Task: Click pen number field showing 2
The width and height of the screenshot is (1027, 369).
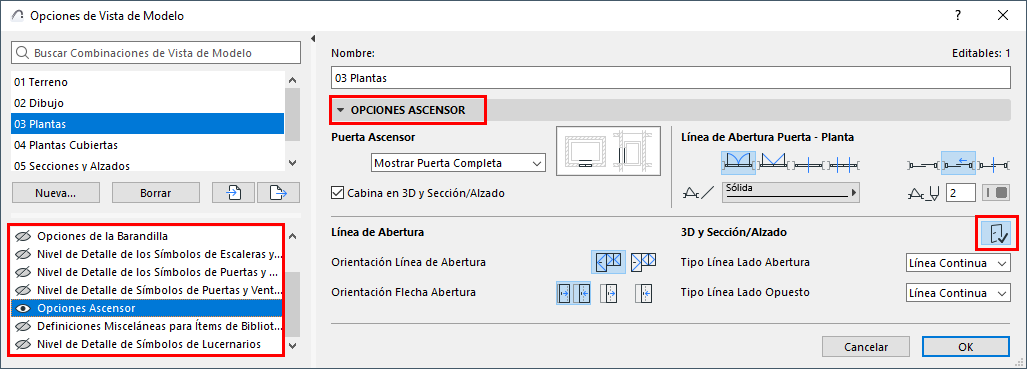Action: tap(962, 193)
